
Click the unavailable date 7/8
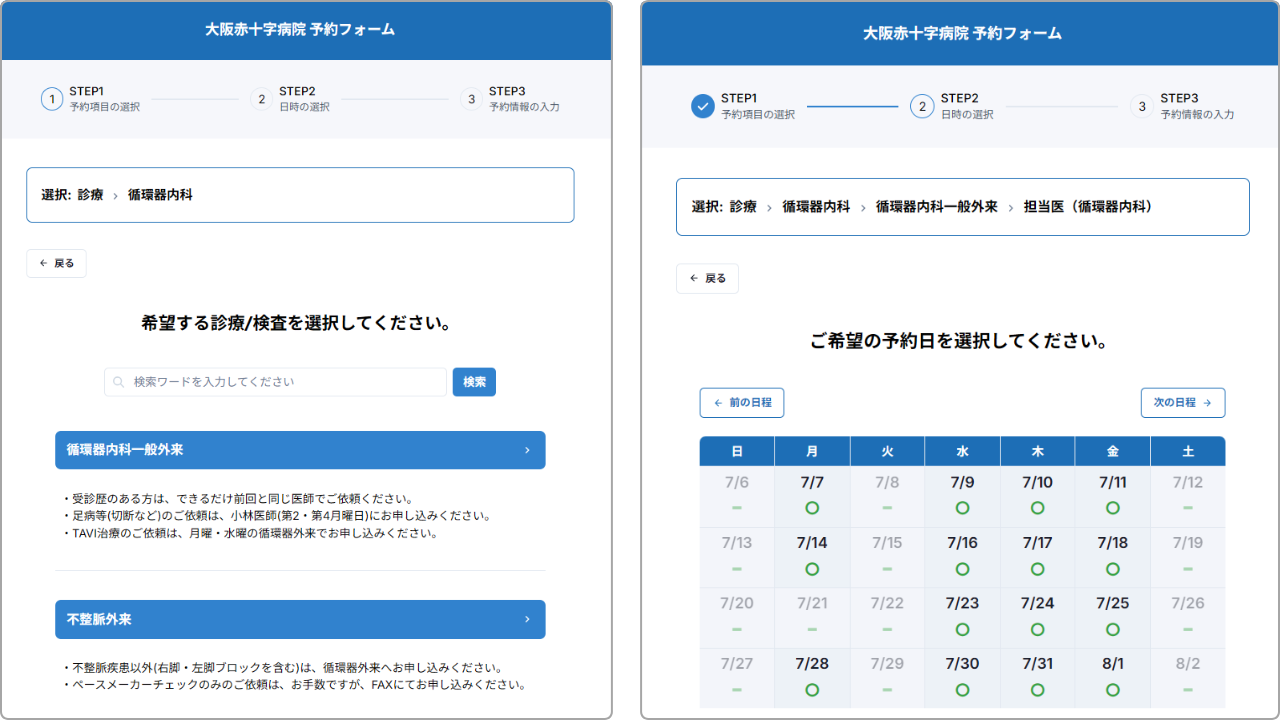[x=887, y=482]
